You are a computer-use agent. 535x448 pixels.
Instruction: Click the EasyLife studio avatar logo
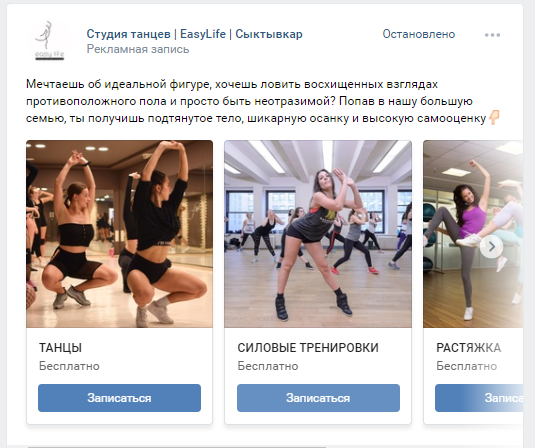[50, 41]
